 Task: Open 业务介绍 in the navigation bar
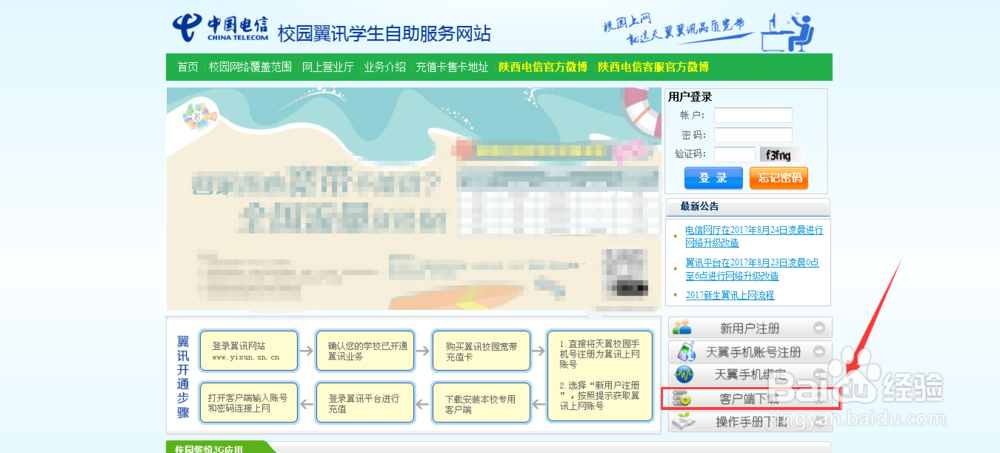[x=385, y=67]
